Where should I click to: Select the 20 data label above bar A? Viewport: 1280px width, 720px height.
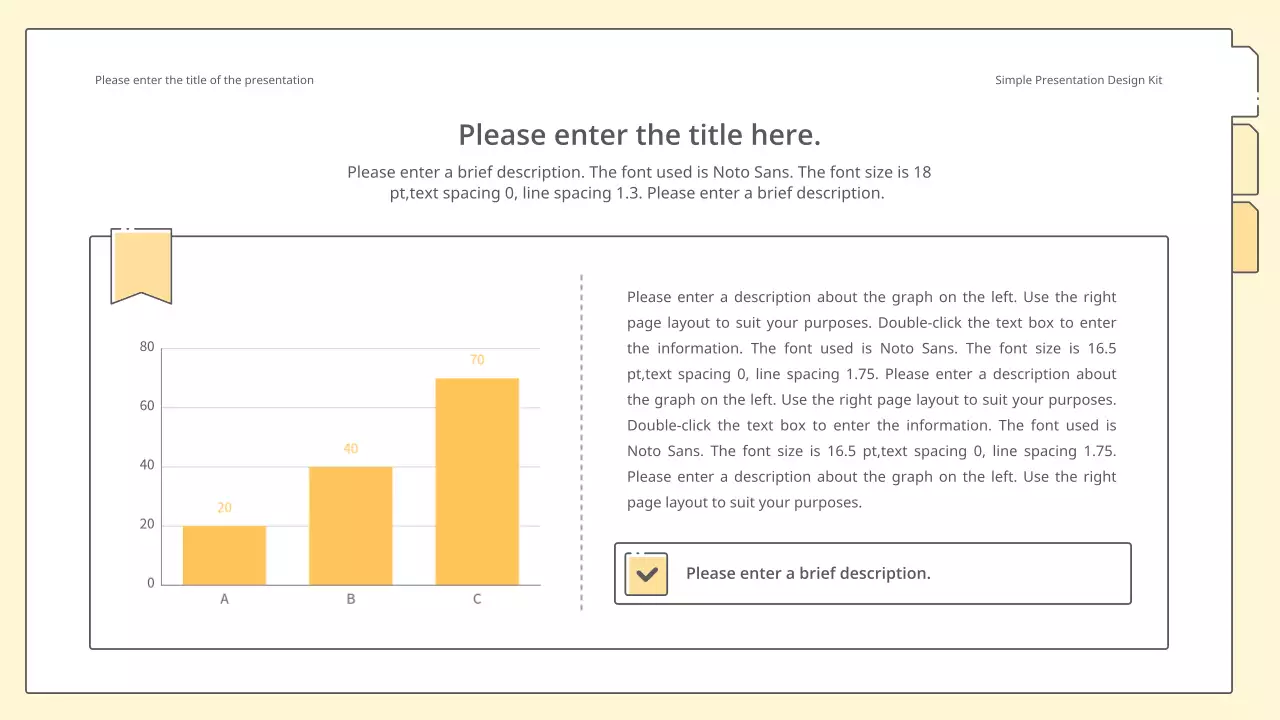click(224, 508)
